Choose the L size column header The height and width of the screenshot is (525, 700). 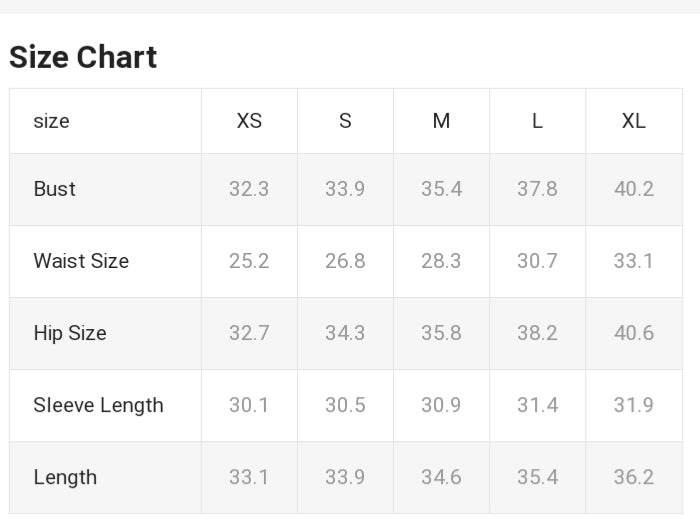pos(537,121)
